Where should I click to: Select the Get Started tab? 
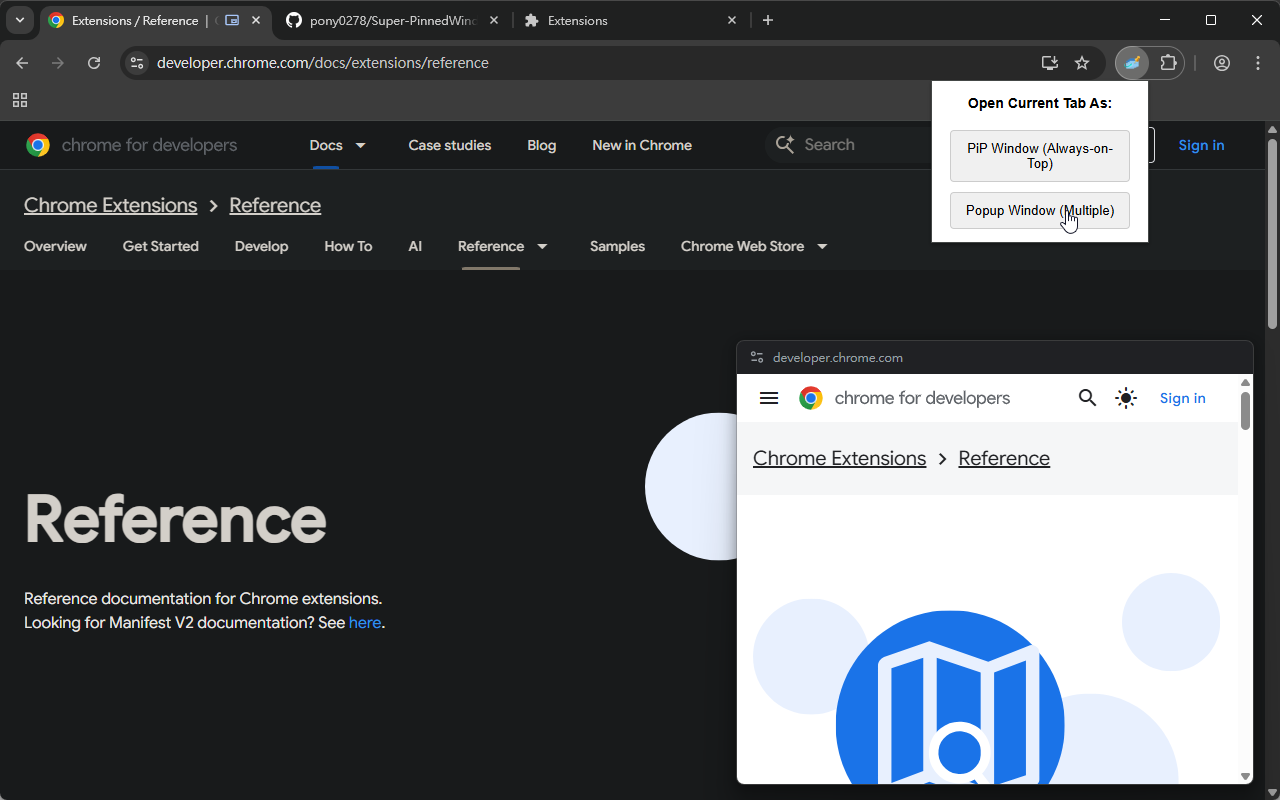(161, 246)
